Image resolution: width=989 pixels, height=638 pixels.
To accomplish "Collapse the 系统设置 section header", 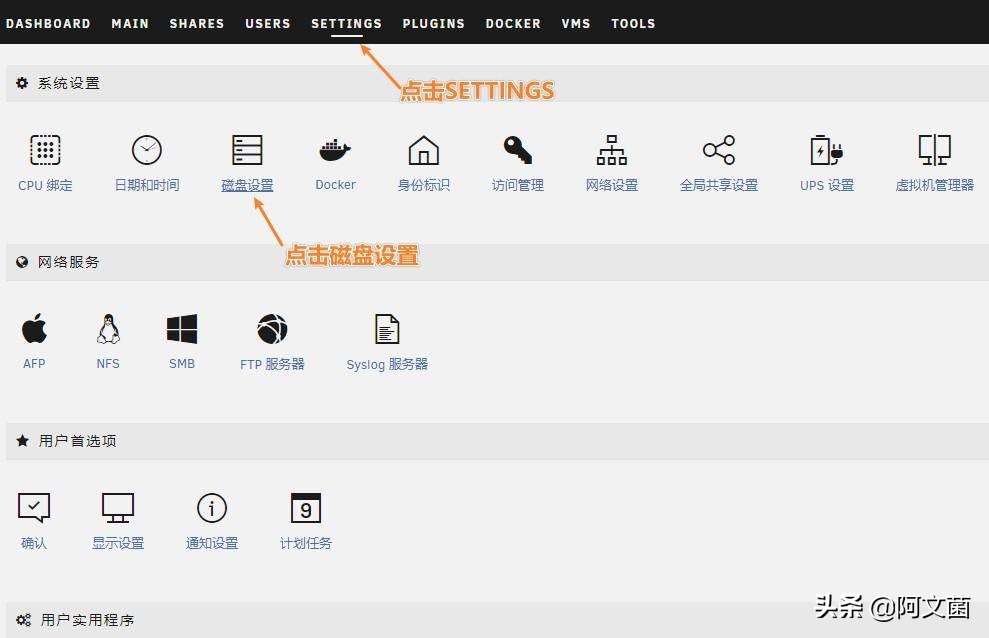I will (60, 83).
